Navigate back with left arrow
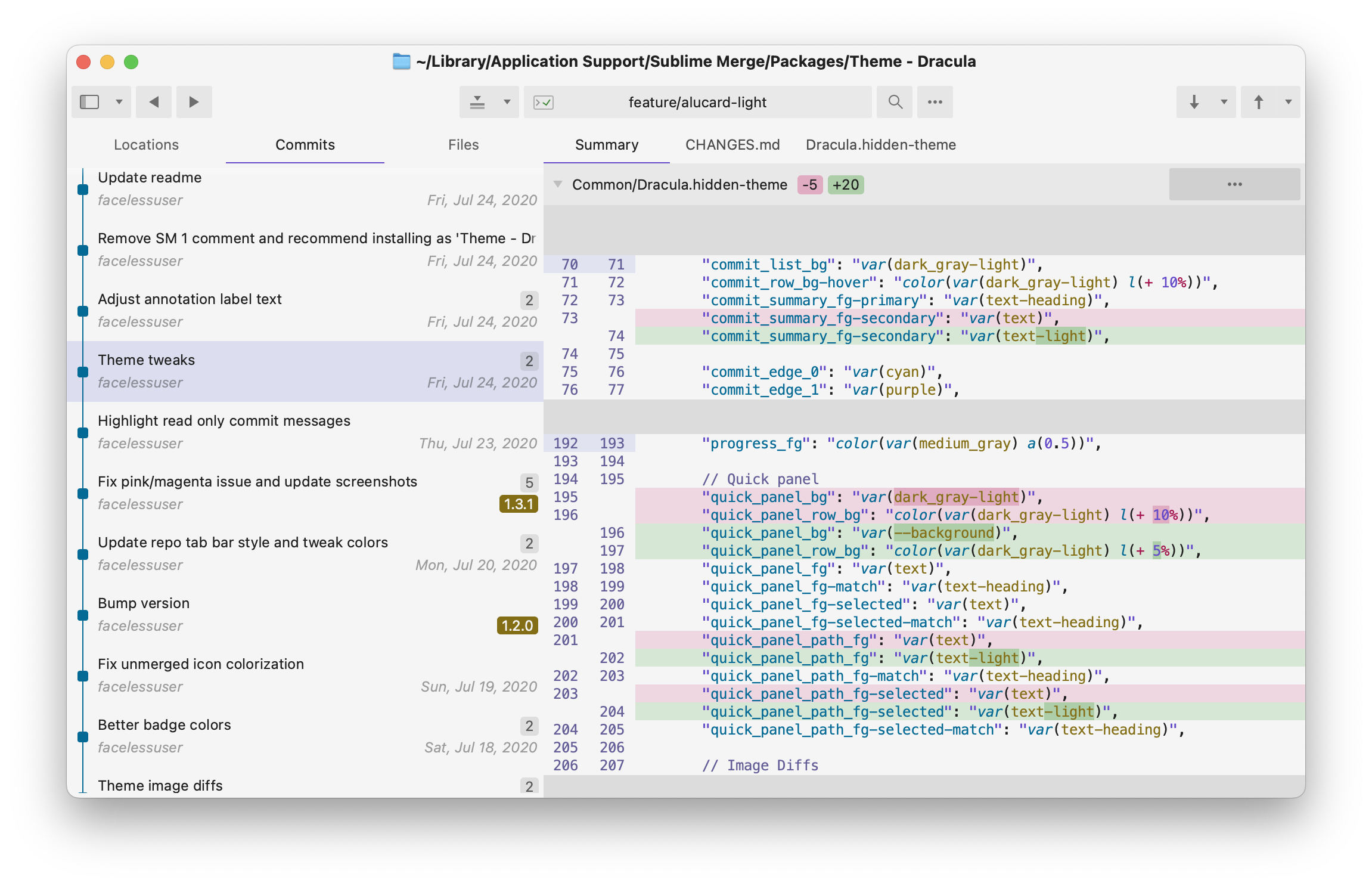The image size is (1372, 886). tap(154, 102)
